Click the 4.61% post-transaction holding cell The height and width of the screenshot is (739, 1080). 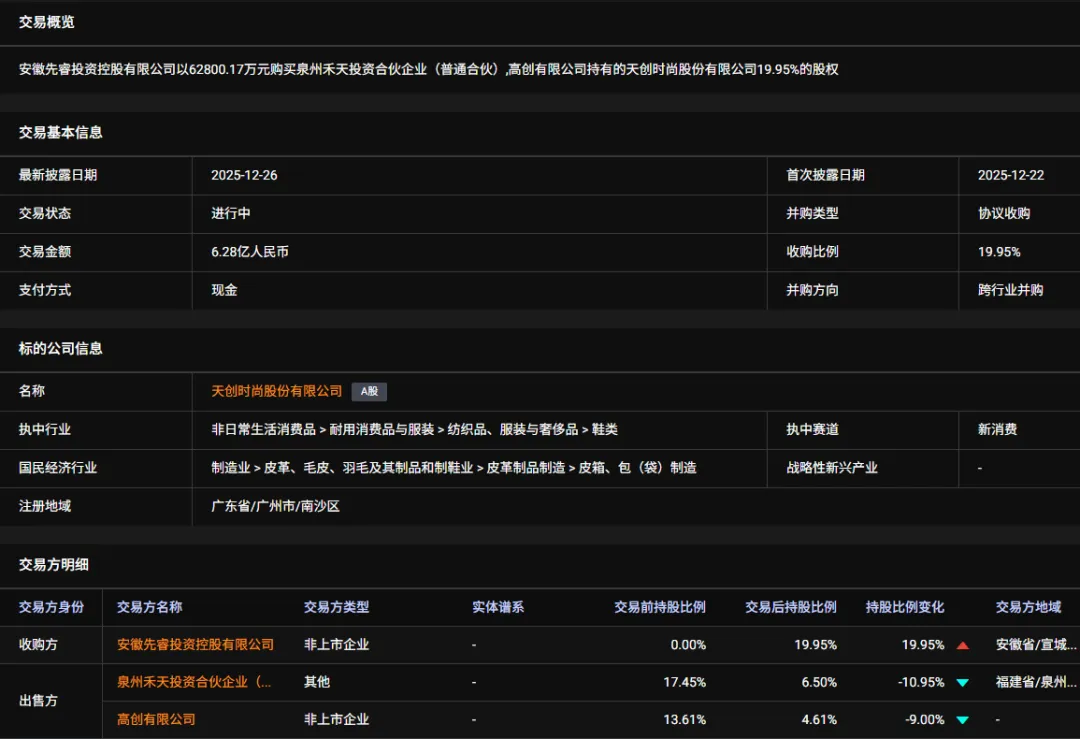click(819, 719)
